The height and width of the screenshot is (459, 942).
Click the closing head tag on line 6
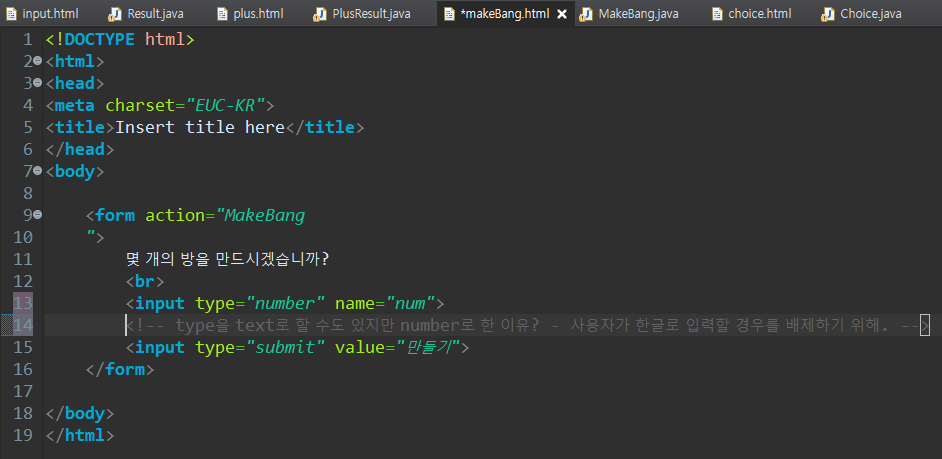[x=80, y=149]
